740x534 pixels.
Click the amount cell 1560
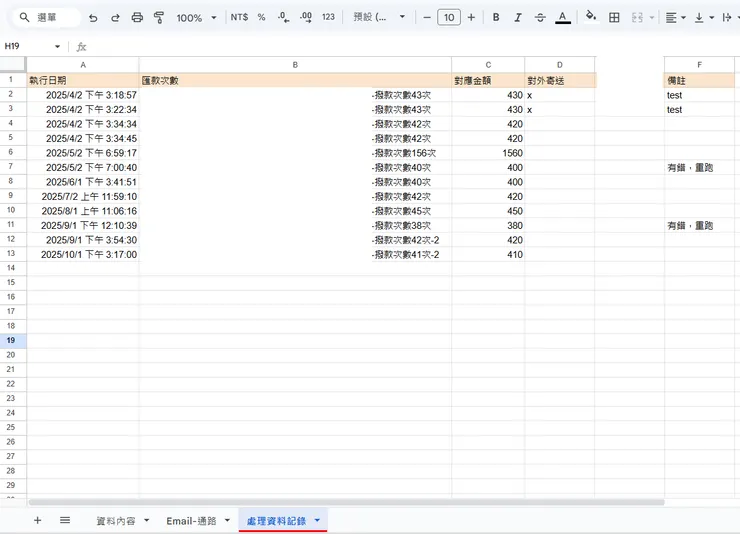pos(488,153)
